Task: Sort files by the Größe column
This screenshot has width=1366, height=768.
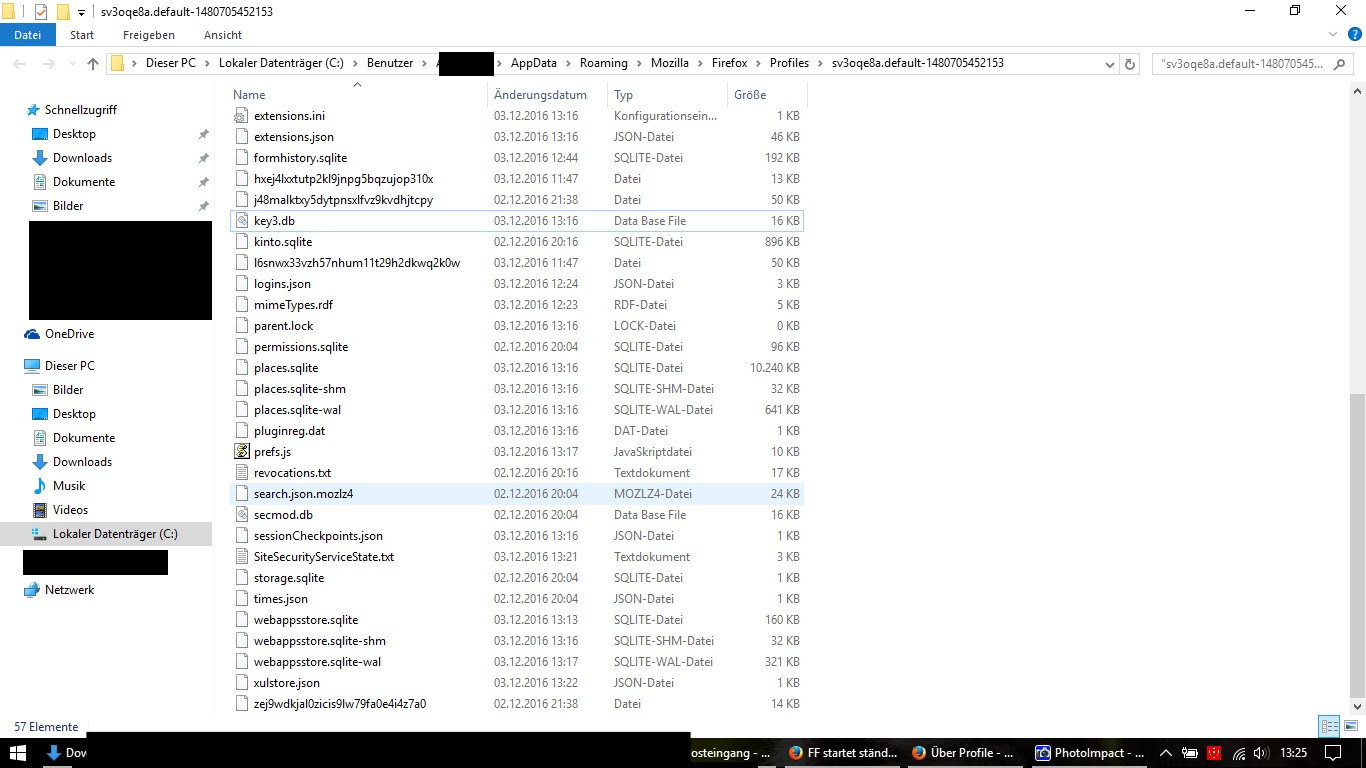Action: click(767, 95)
